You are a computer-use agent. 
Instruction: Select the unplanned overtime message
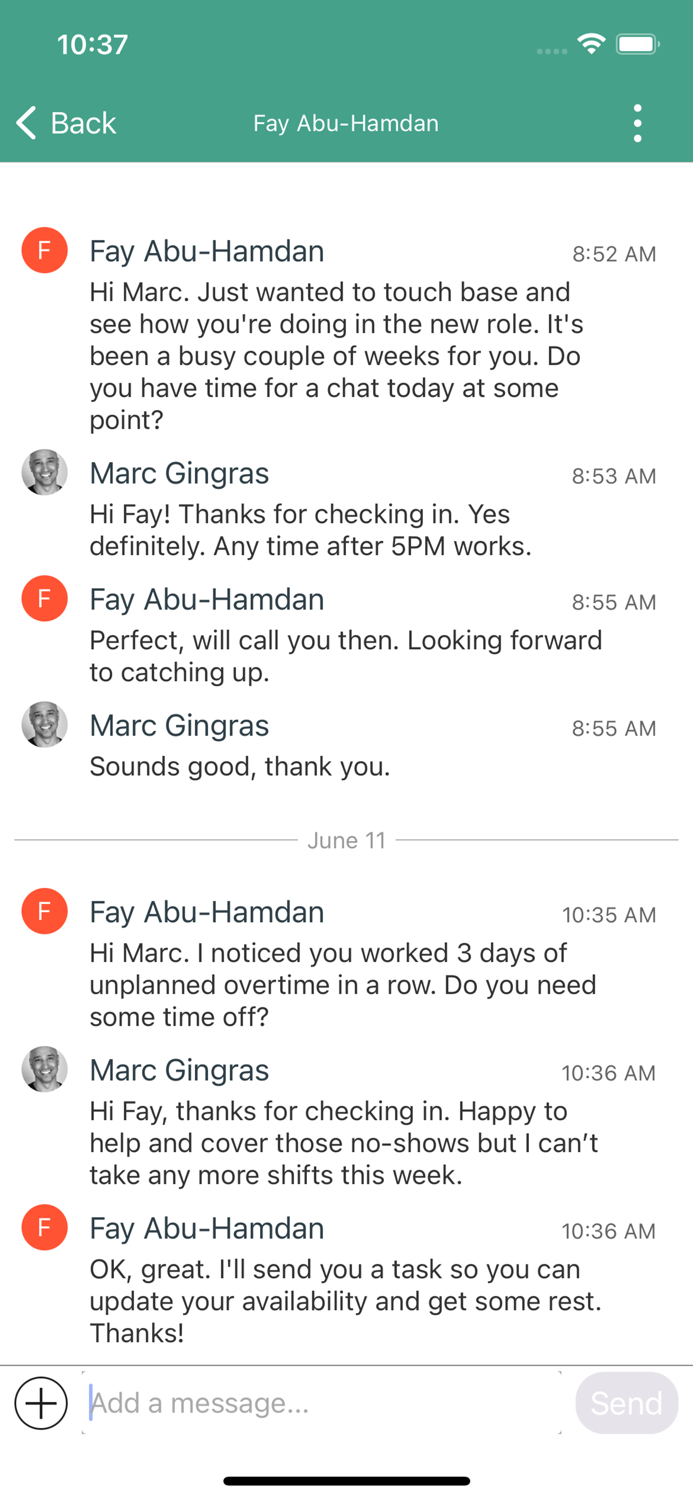(x=342, y=985)
